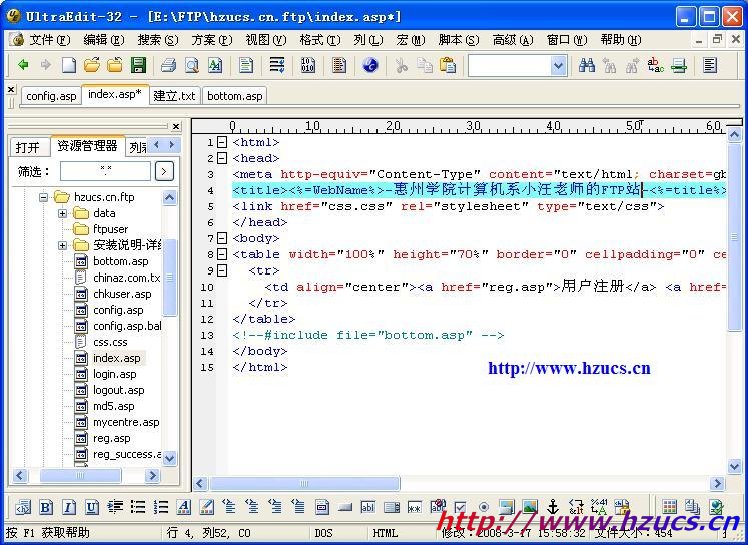Screen dimensions: 748x545
Task: Collapse the html tag fold on line 1
Action: tap(222, 143)
